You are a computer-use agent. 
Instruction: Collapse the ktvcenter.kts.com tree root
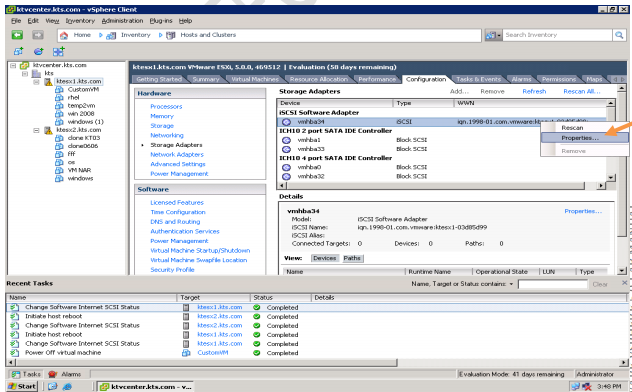tap(13, 65)
